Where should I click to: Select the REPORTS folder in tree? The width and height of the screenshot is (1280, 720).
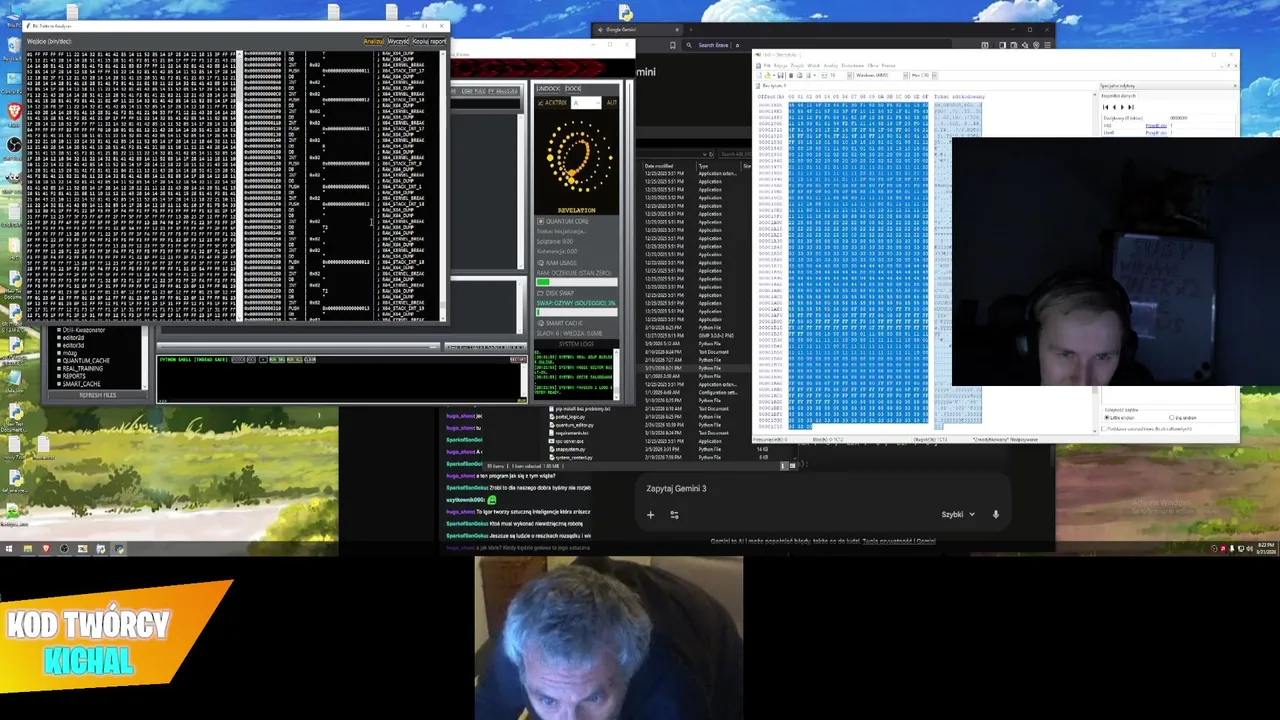coord(74,376)
